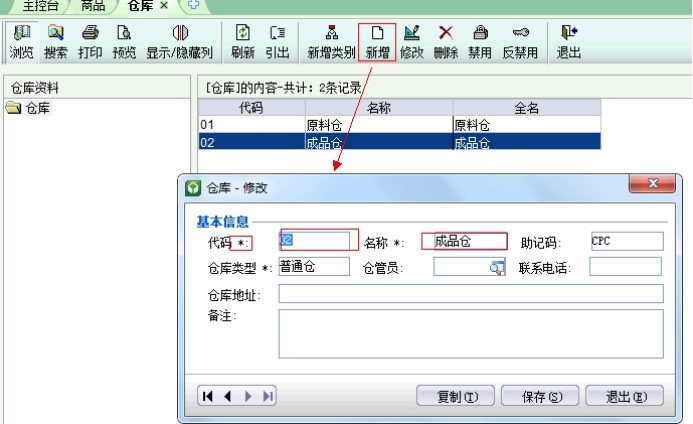Image resolution: width=693 pixels, height=424 pixels.
Task: Click the 保存(S) button
Action: click(x=540, y=396)
